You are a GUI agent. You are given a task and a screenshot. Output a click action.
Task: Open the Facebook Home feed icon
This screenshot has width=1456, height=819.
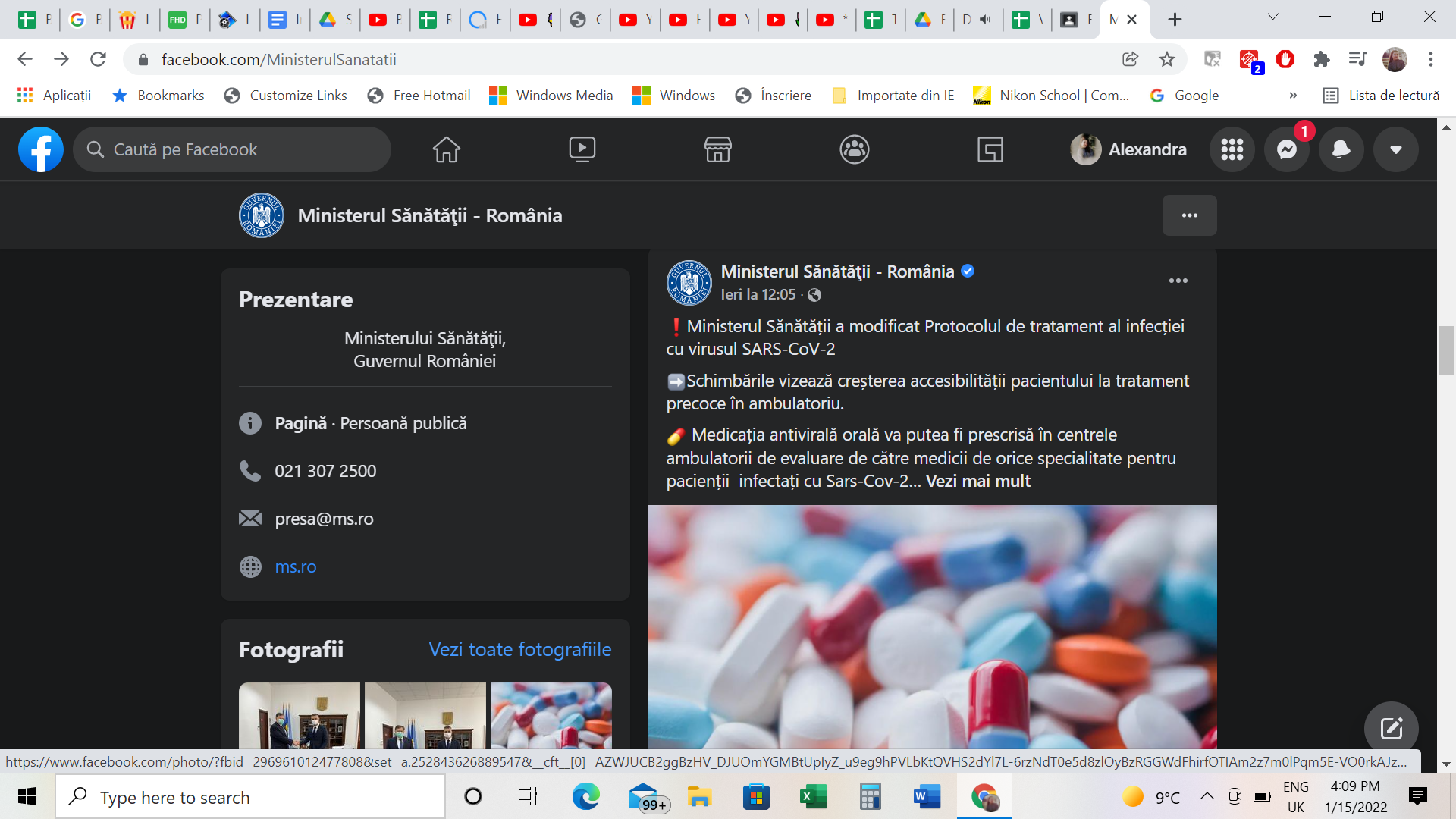pyautogui.click(x=447, y=149)
